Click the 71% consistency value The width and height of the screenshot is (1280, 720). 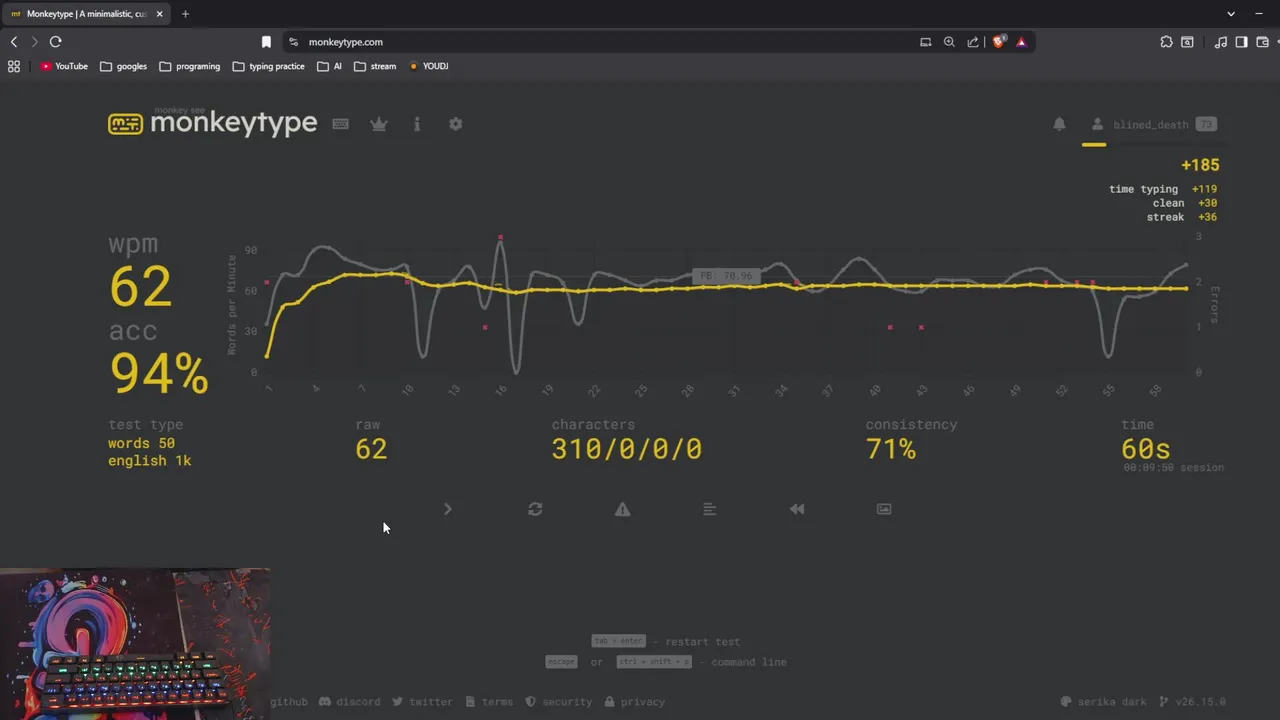[x=891, y=449]
